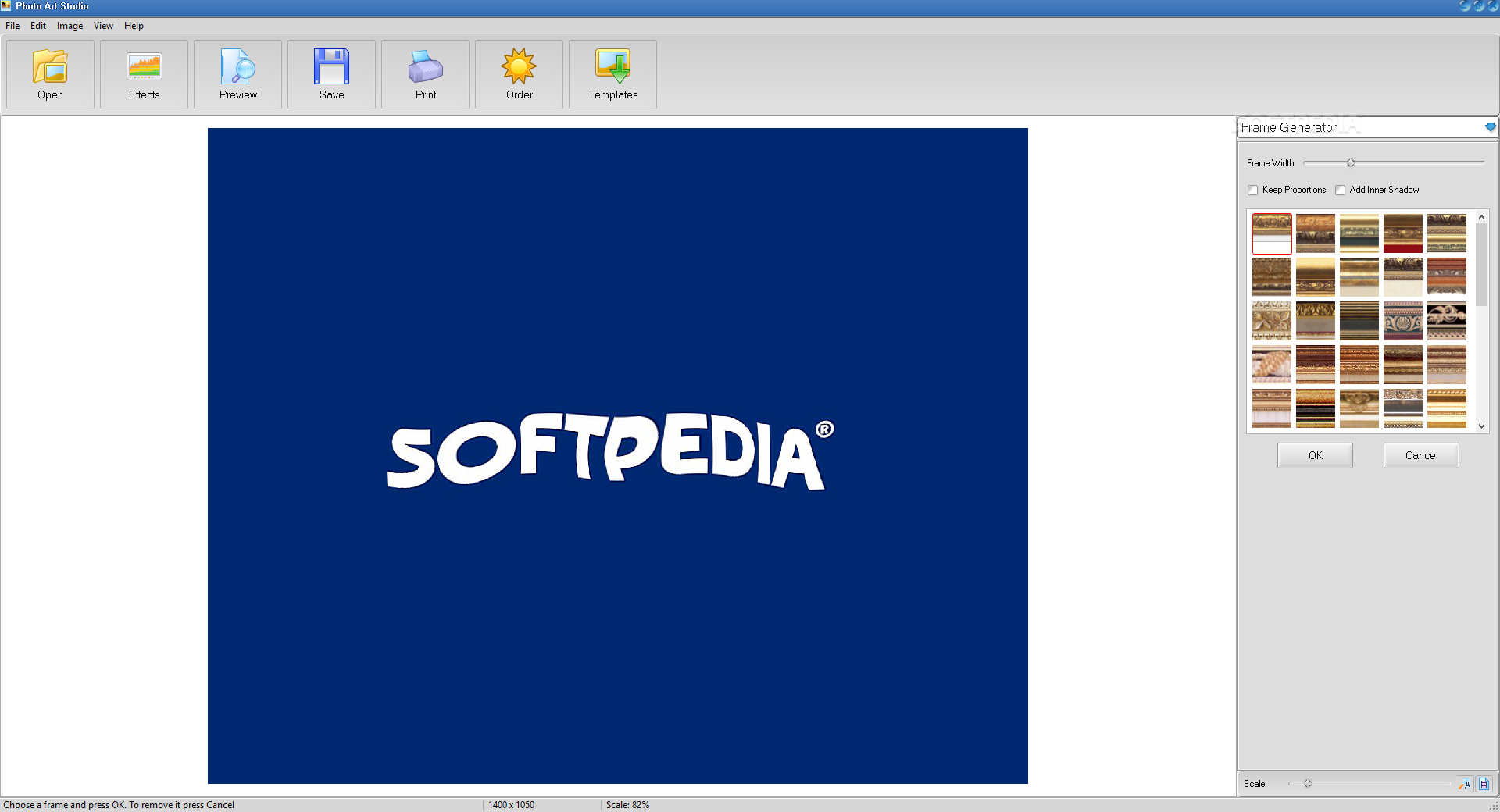Click the Photo Art Studio title bar icon
The width and height of the screenshot is (1500, 812).
coord(6,6)
